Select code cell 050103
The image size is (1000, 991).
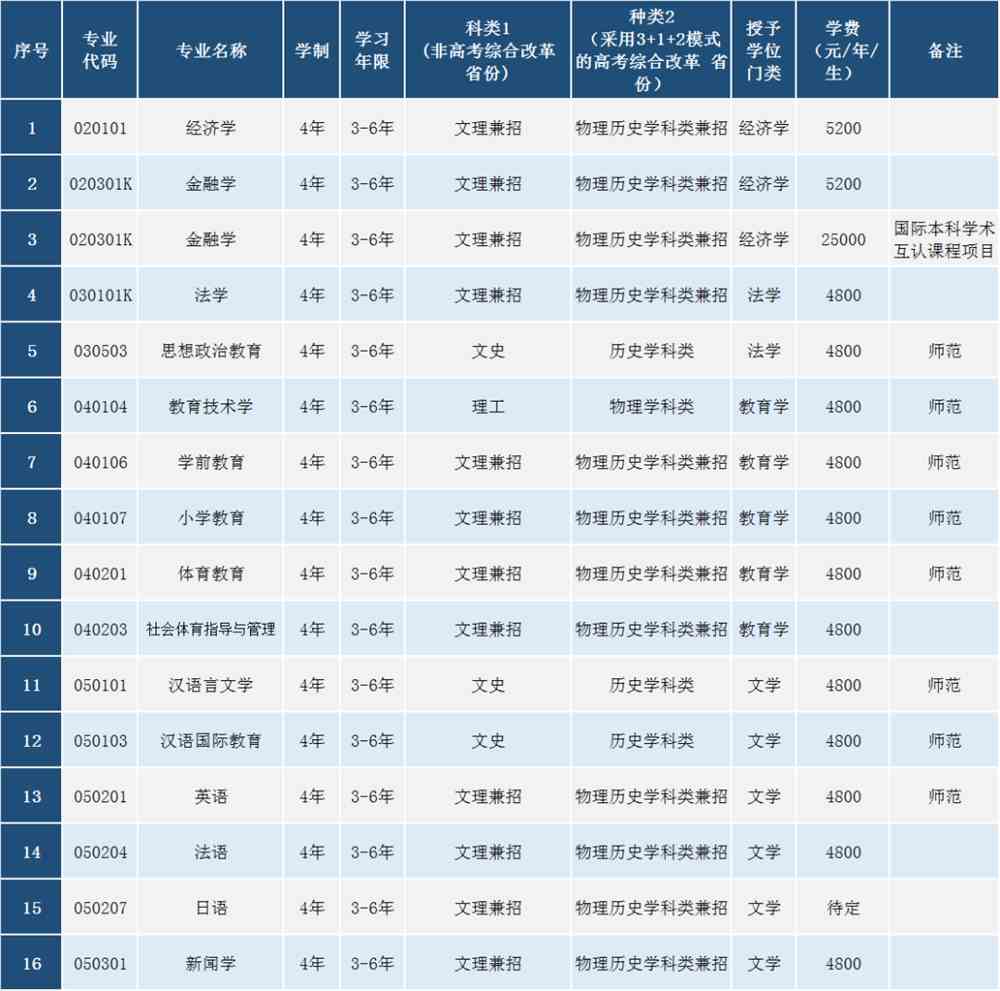coord(99,741)
